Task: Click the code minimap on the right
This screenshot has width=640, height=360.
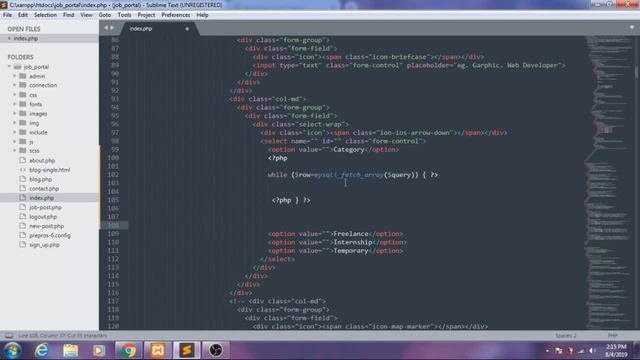Action: click(x=608, y=182)
